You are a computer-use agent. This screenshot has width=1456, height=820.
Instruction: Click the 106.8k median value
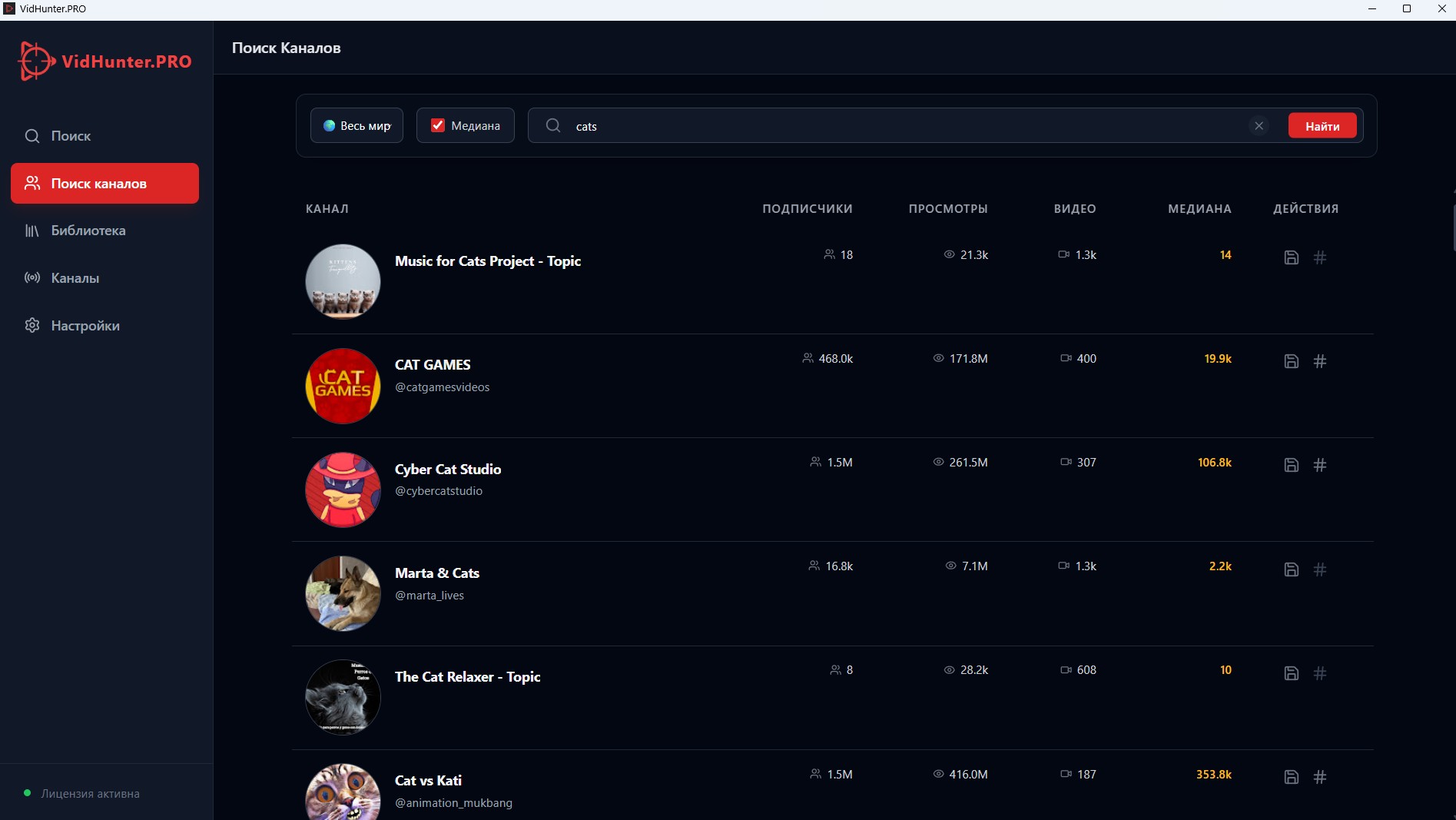pos(1215,463)
